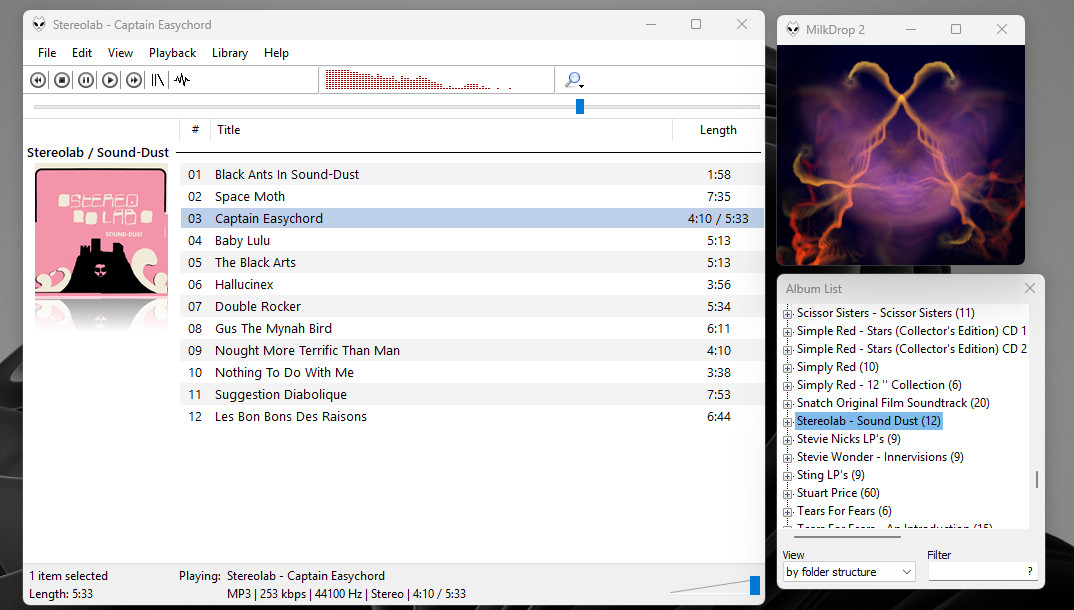Skip to next track button
Viewport: 1074px width, 610px height.
134,80
